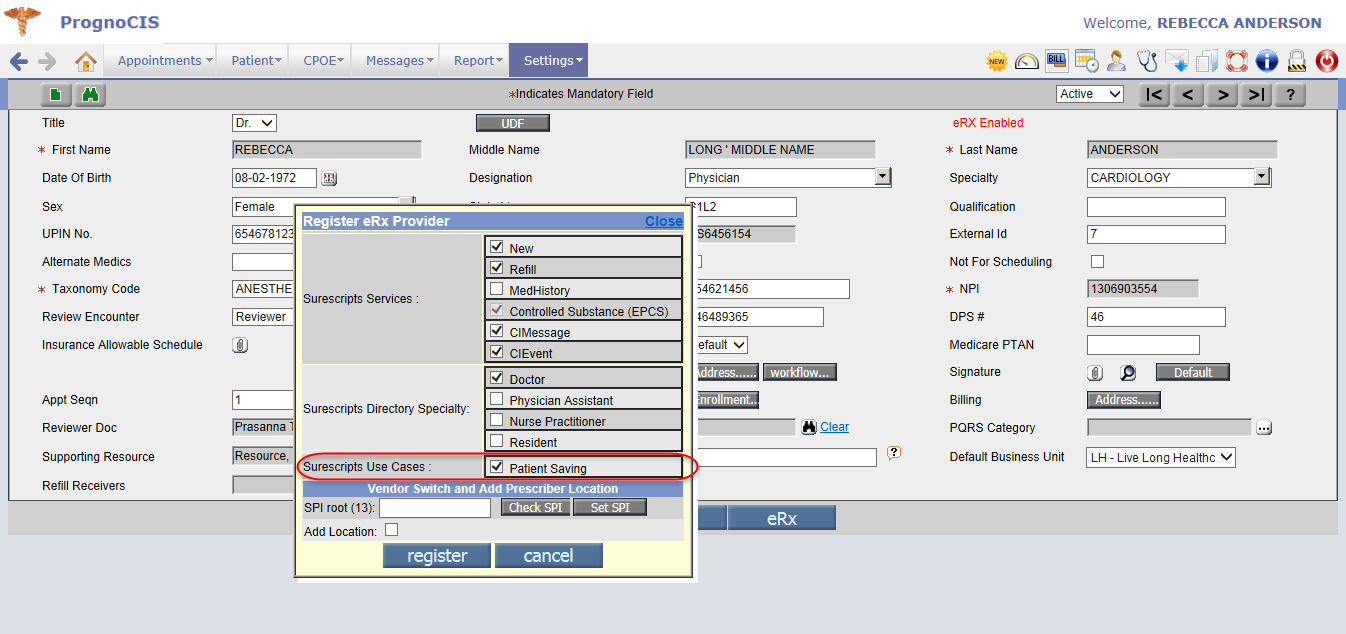Viewport: 1346px width, 634px height.
Task: Click the Check SPI button
Action: [x=535, y=507]
